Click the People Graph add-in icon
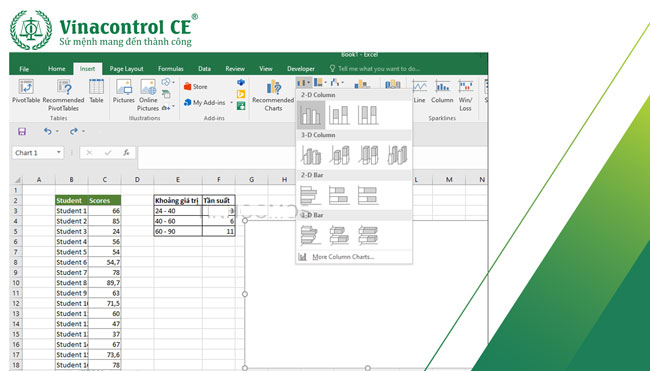650x371 pixels. point(240,107)
